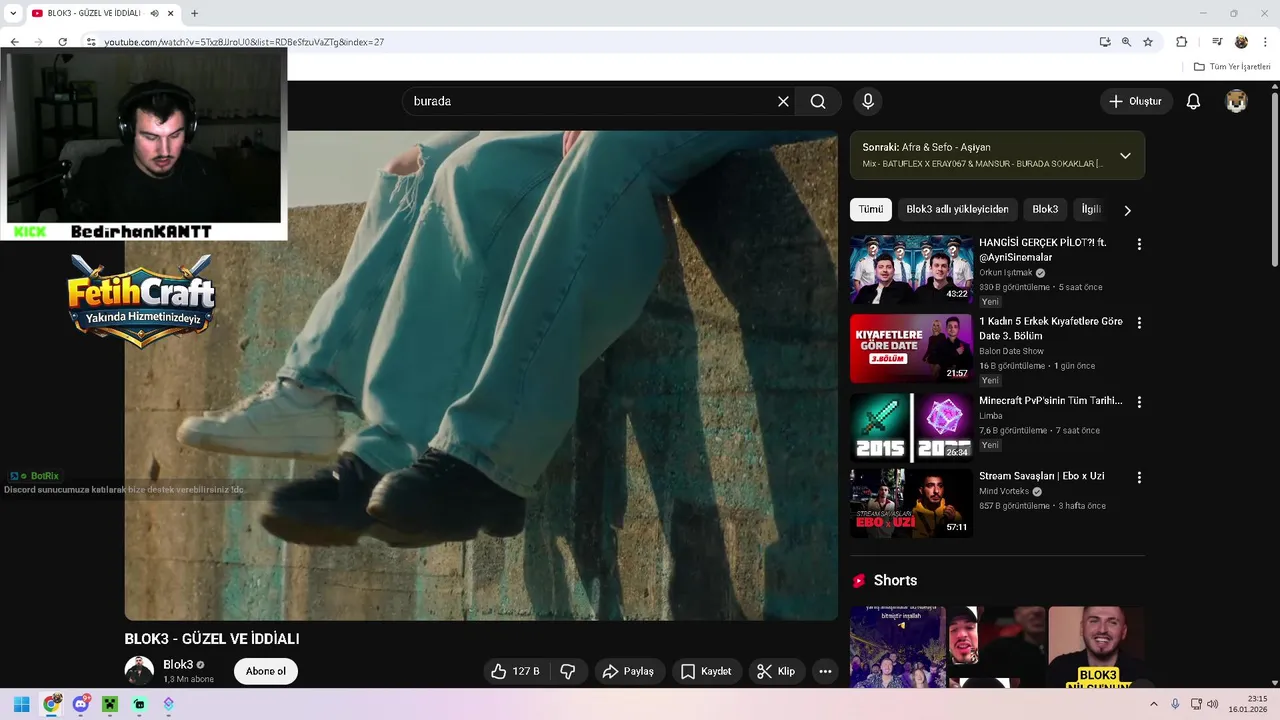Open the Blok3 channel name link
The image size is (1280, 720).
pos(178,664)
